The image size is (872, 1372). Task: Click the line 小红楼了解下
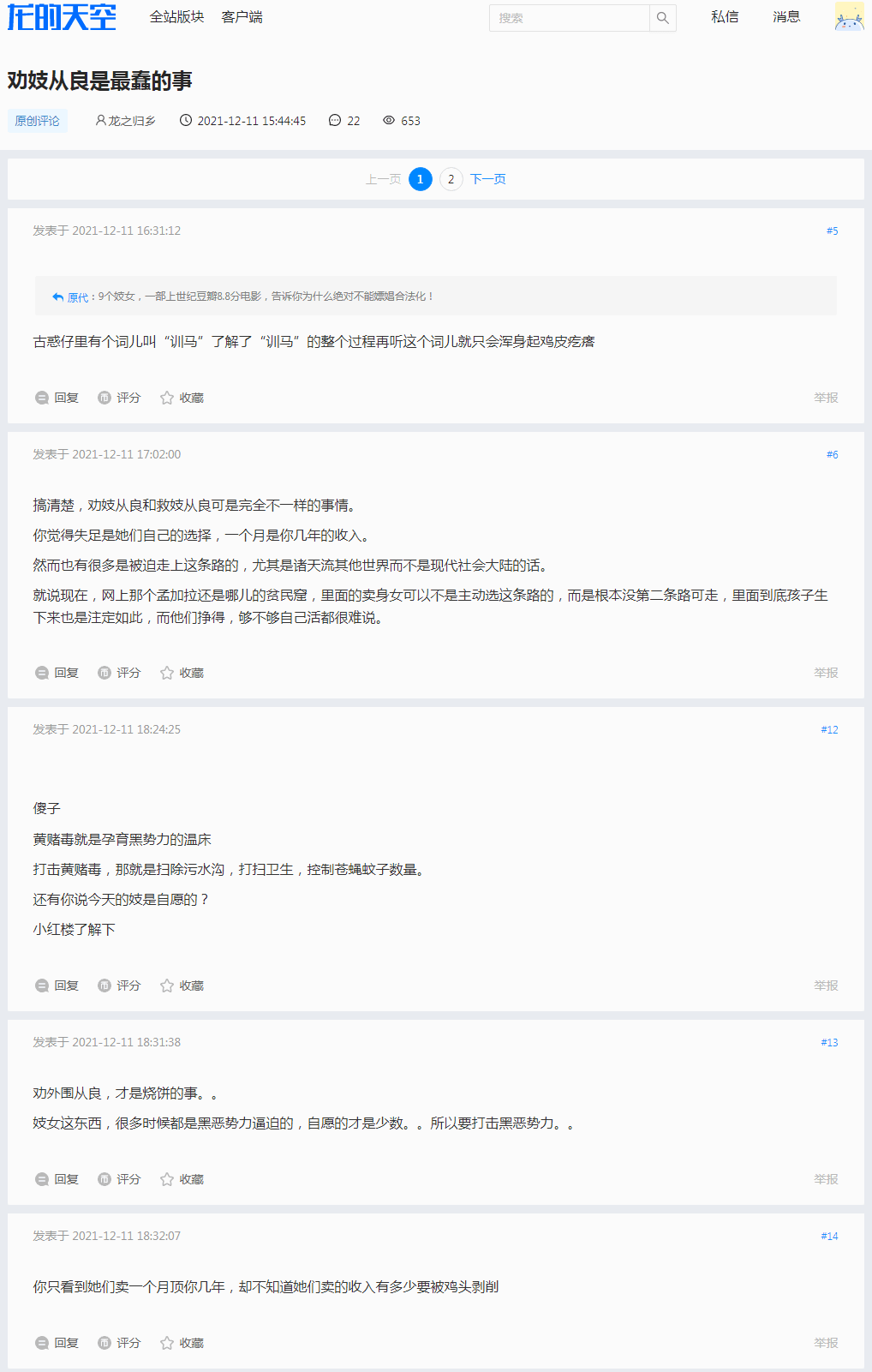pos(74,930)
